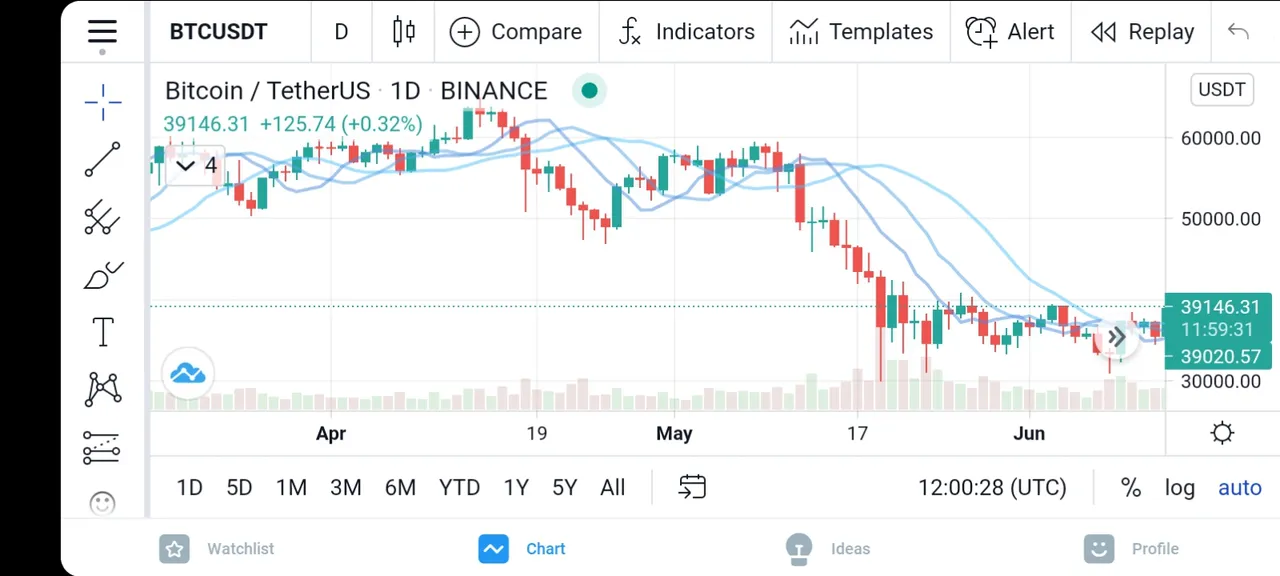Open the XABCD pattern tool
Image resolution: width=1280 pixels, height=576 pixels.
tap(103, 389)
